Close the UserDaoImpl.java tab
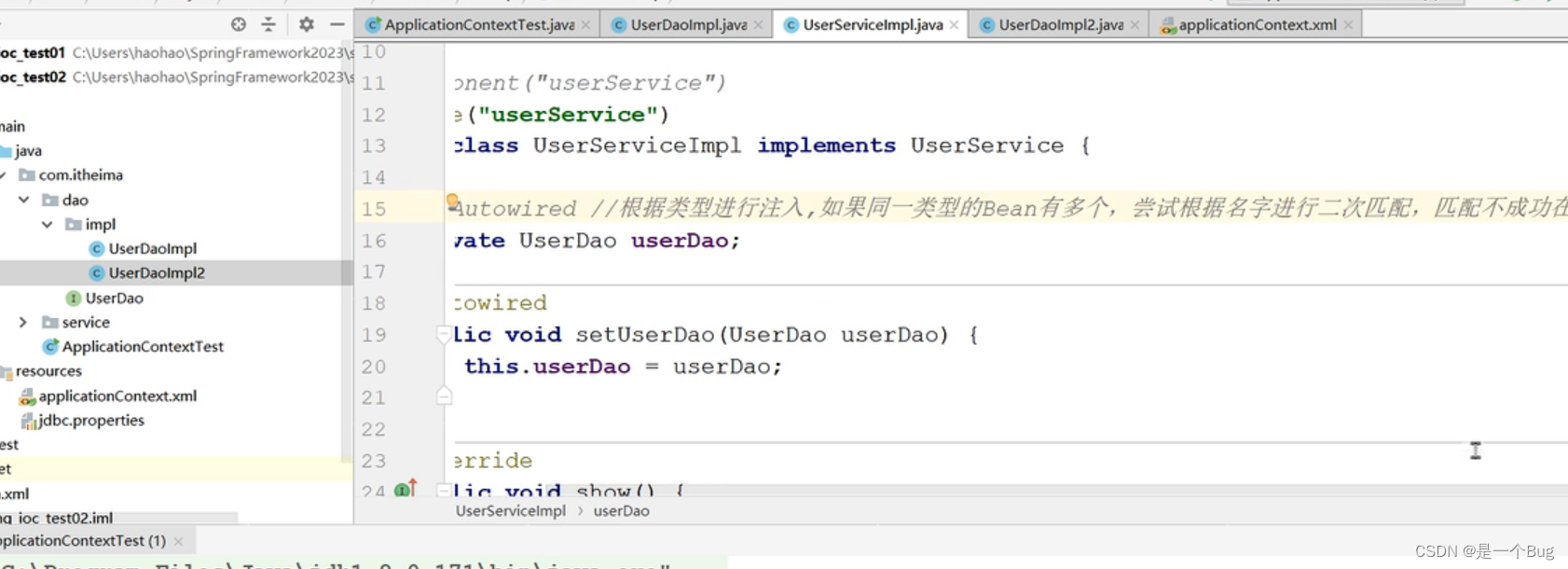Viewport: 1568px width, 569px height. point(758,25)
